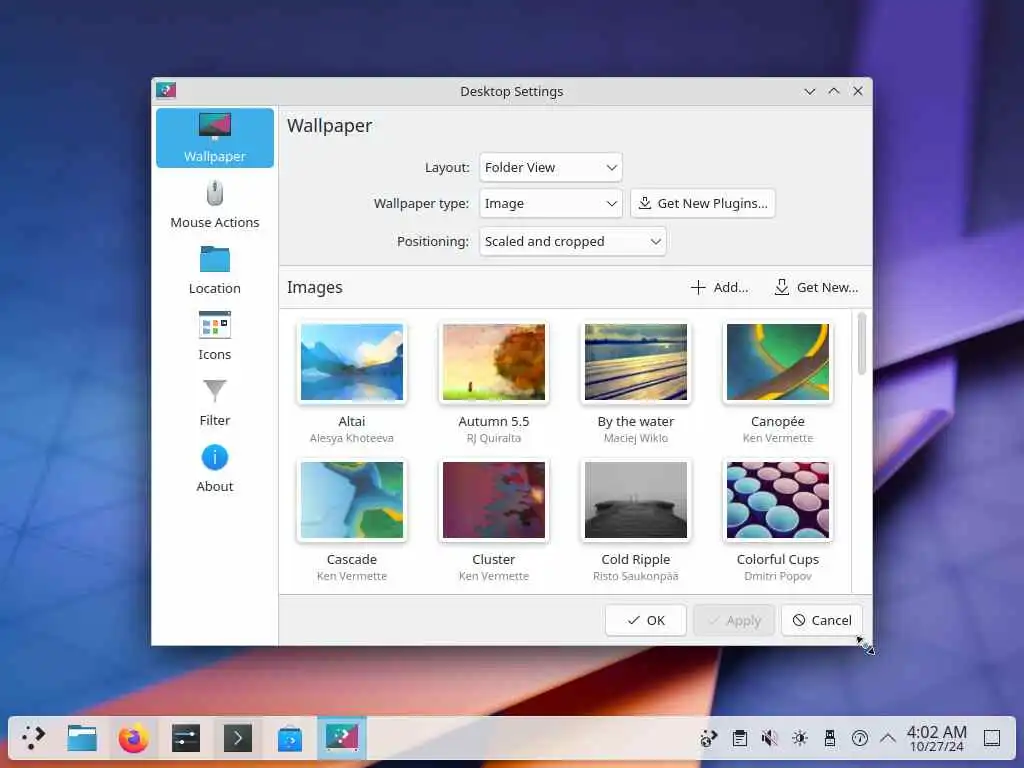Click the Dmitri Popov author text

coord(777,576)
